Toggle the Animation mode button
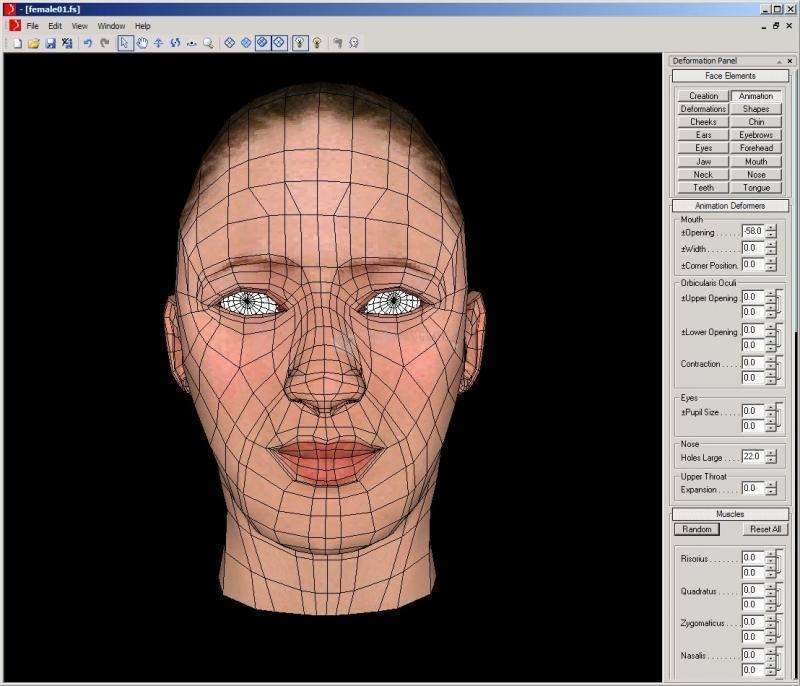800x686 pixels. pos(756,96)
